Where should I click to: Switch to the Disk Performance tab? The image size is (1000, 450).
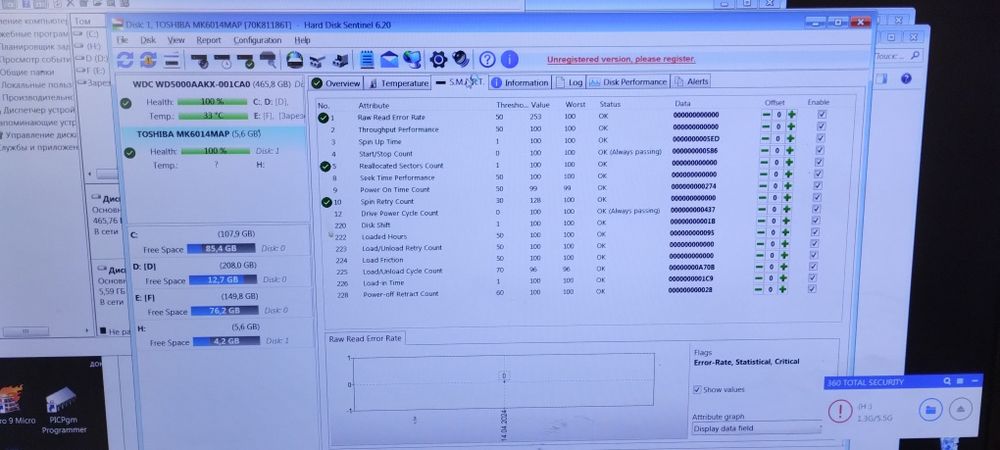point(628,82)
